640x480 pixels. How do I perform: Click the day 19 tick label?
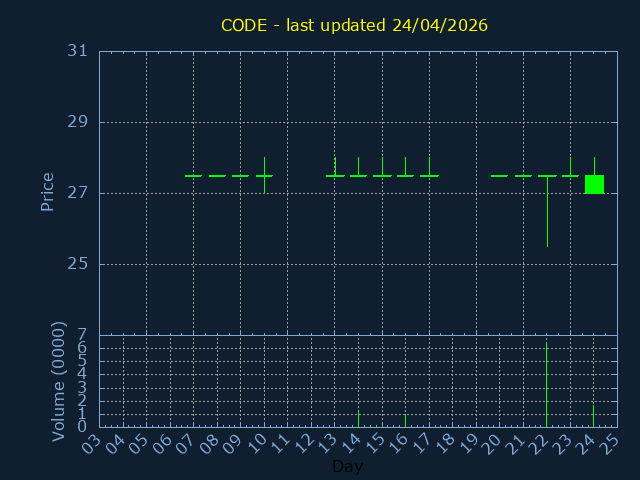coord(468,442)
